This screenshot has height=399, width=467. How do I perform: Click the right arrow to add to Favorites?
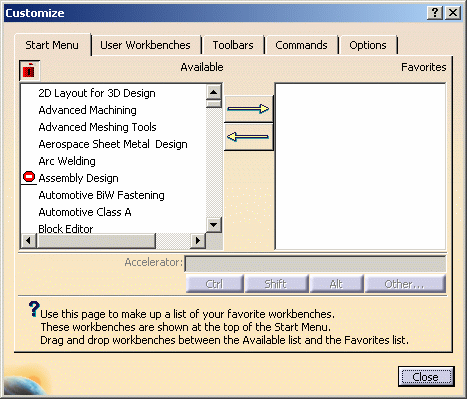[x=249, y=109]
